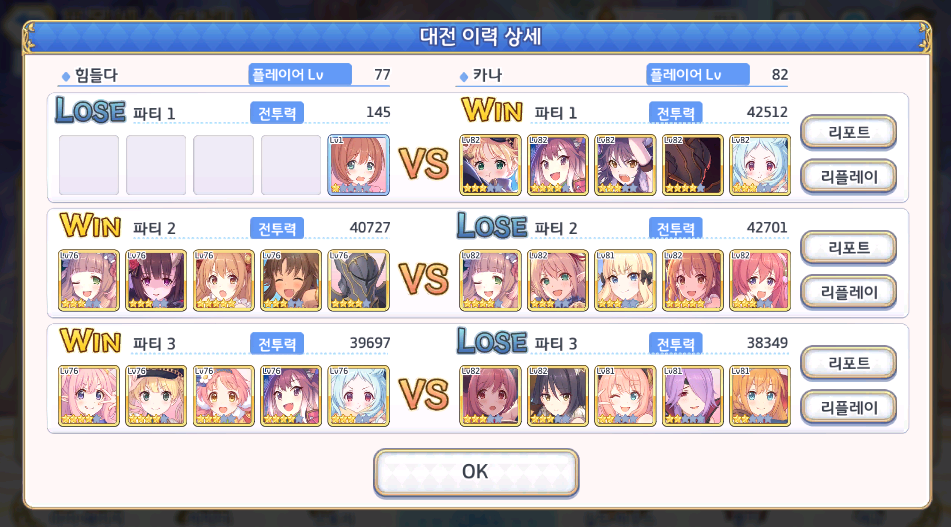
Task: Play the 리플레이 replay for party 3
Action: tap(848, 407)
